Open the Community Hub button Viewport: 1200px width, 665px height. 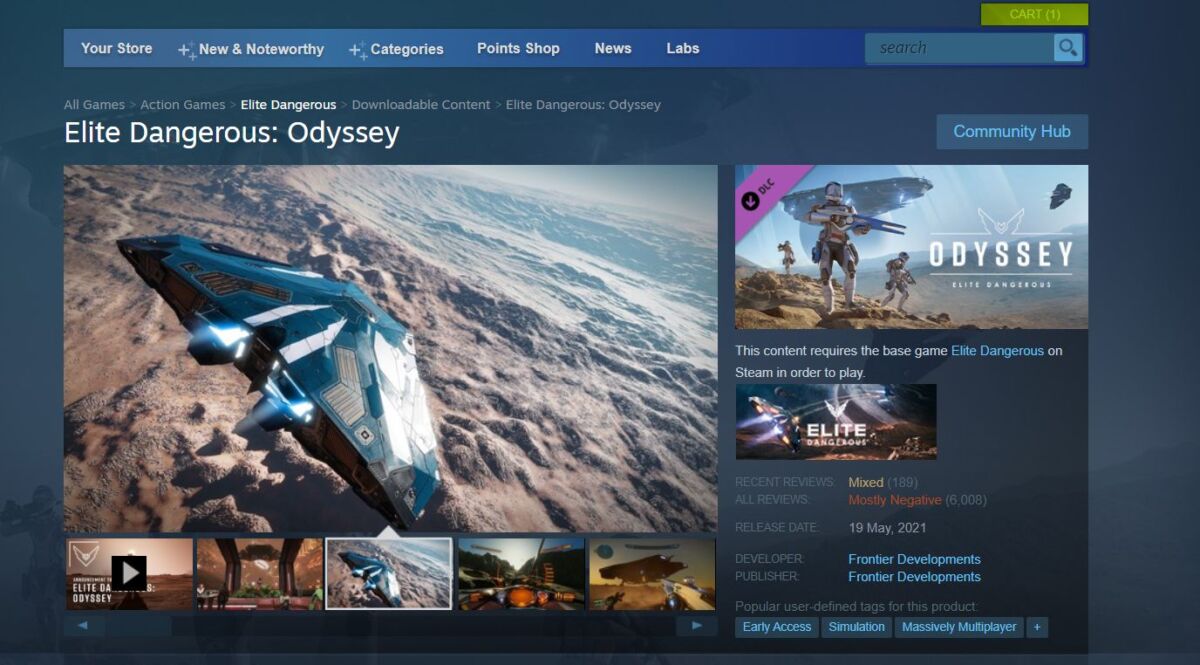(1012, 131)
